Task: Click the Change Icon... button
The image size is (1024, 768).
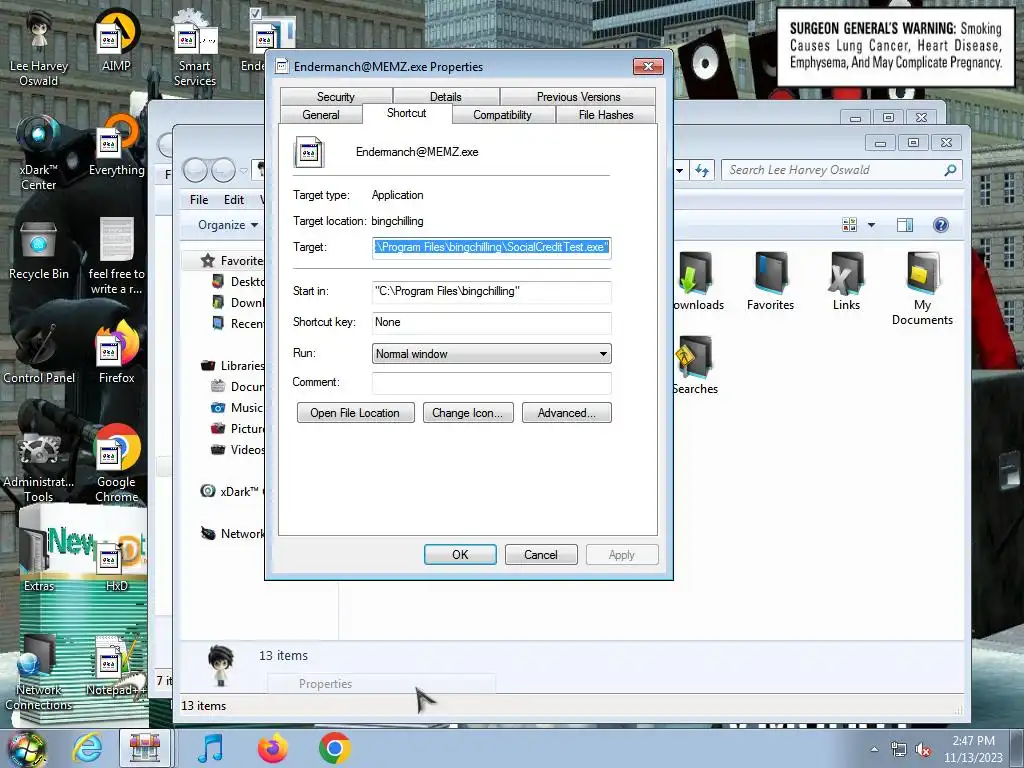Action: [x=468, y=413]
